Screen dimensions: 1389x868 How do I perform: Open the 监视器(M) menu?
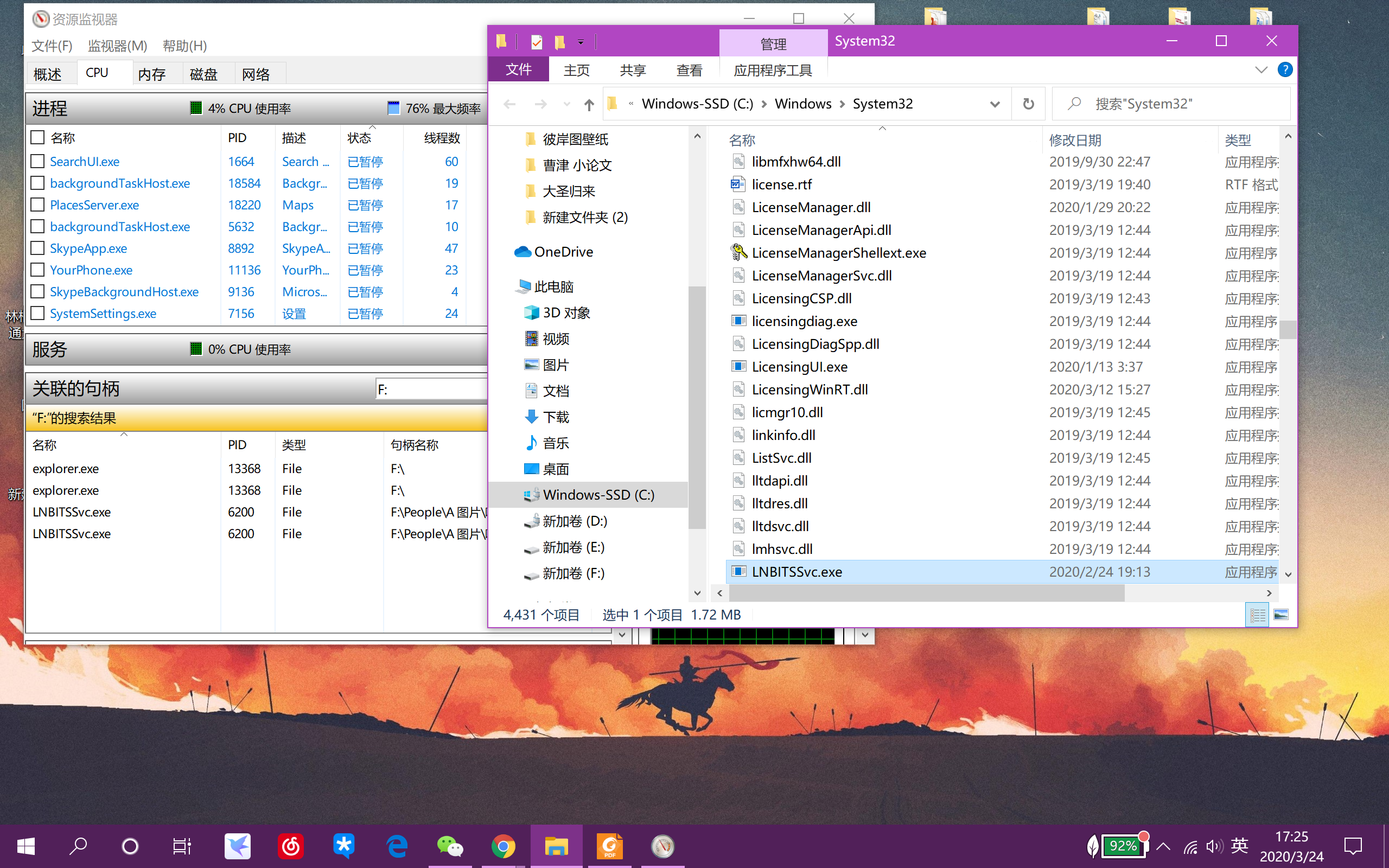[117, 46]
